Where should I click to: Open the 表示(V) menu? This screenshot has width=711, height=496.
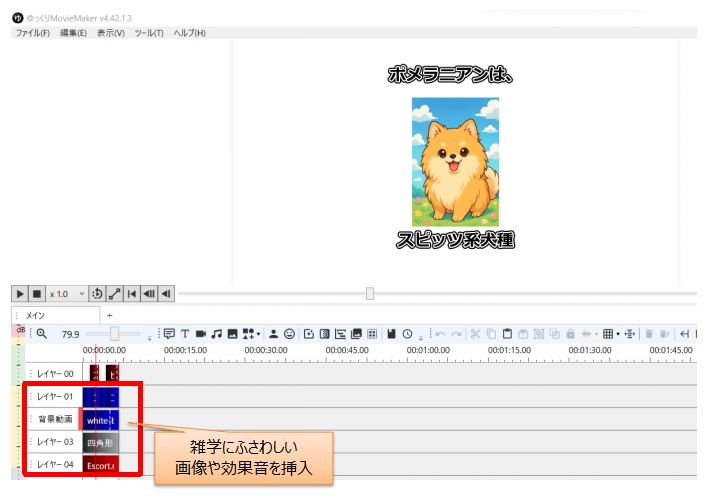pos(111,33)
